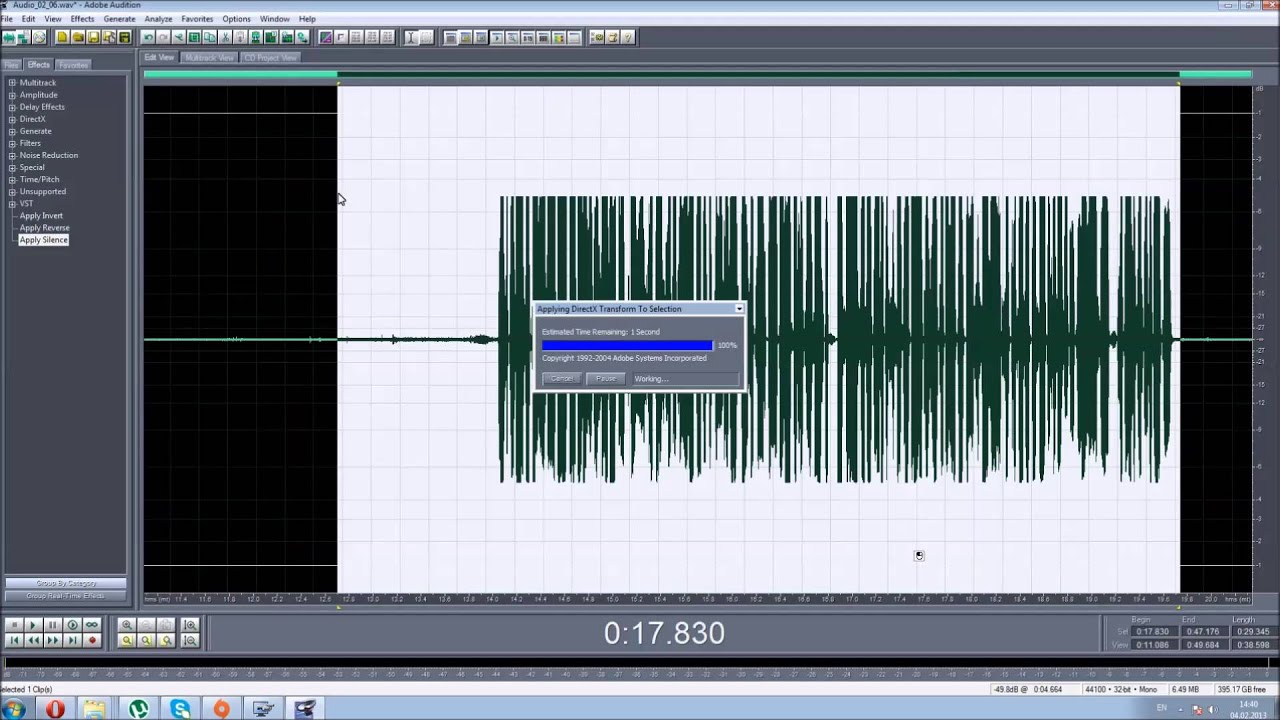This screenshot has width=1280, height=720.
Task: Go to End transport button
Action: click(72, 640)
